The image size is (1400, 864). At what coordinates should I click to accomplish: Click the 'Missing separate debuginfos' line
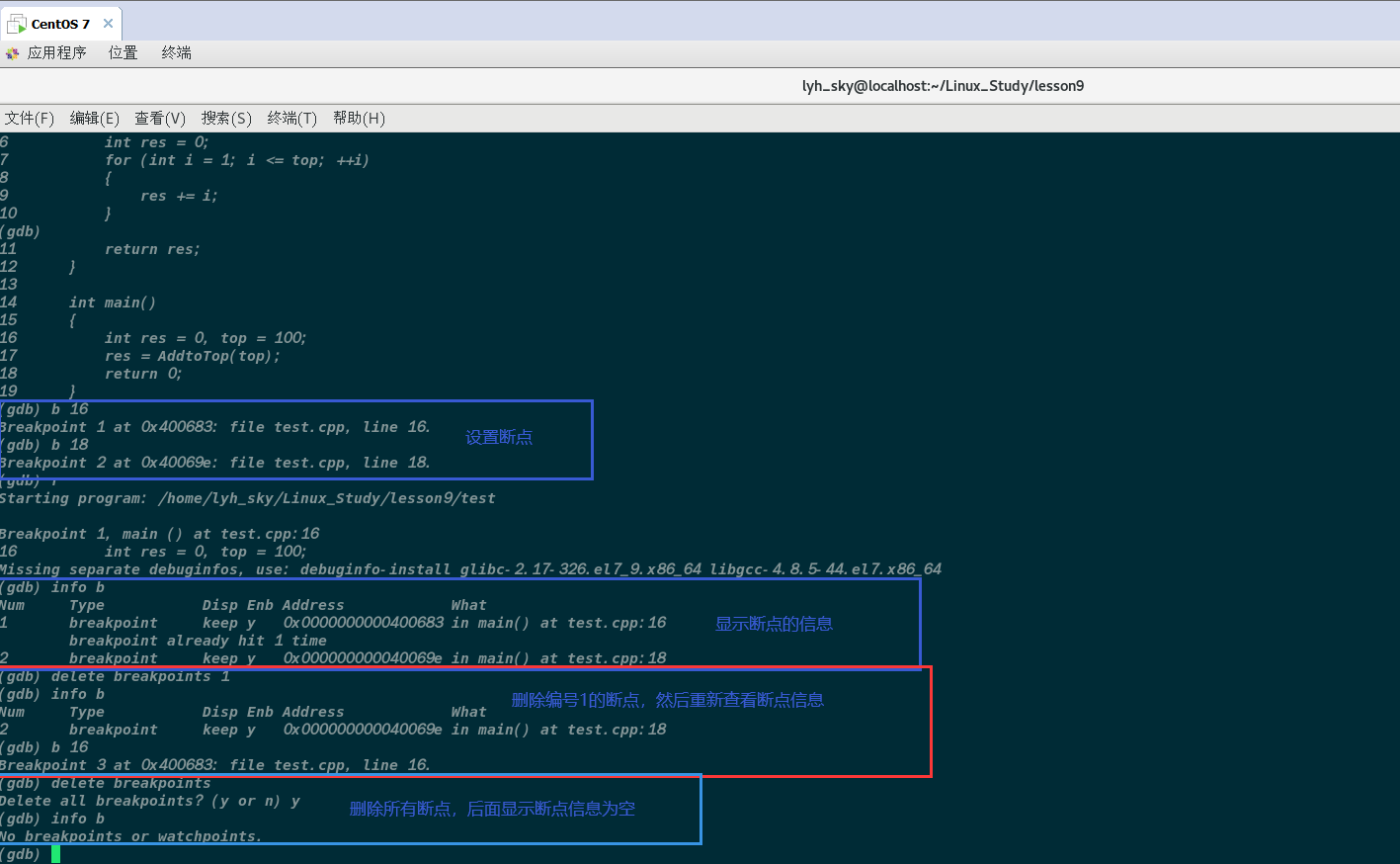(x=470, y=569)
